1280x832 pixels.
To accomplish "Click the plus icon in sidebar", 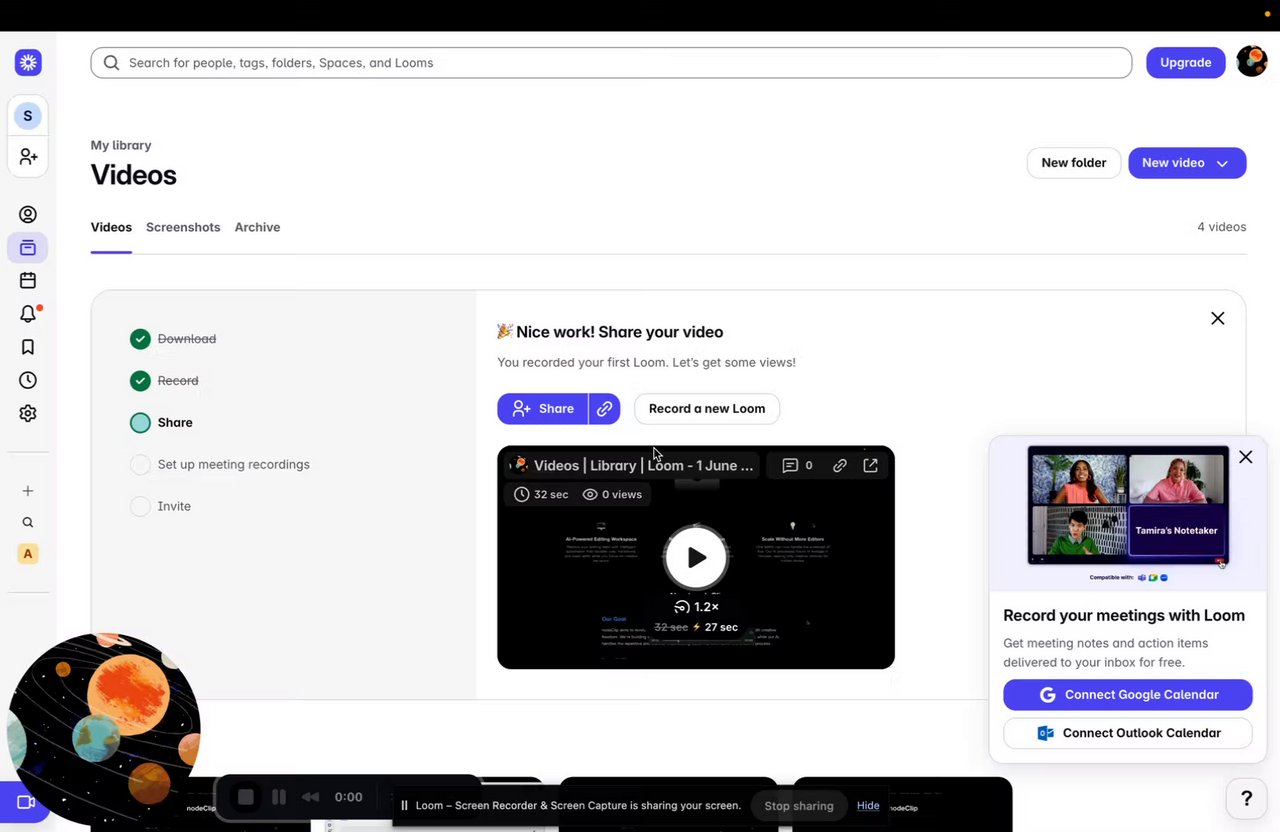I will (28, 491).
